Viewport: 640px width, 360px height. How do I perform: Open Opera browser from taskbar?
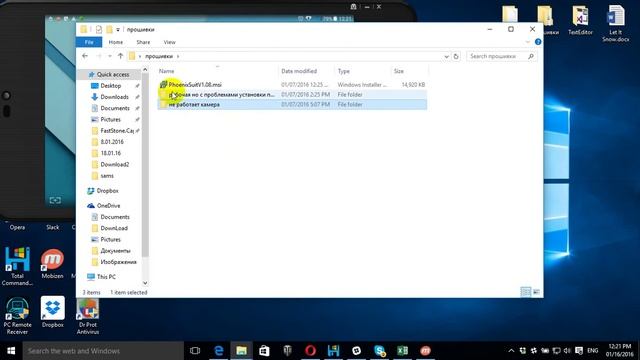pyautogui.click(x=310, y=351)
